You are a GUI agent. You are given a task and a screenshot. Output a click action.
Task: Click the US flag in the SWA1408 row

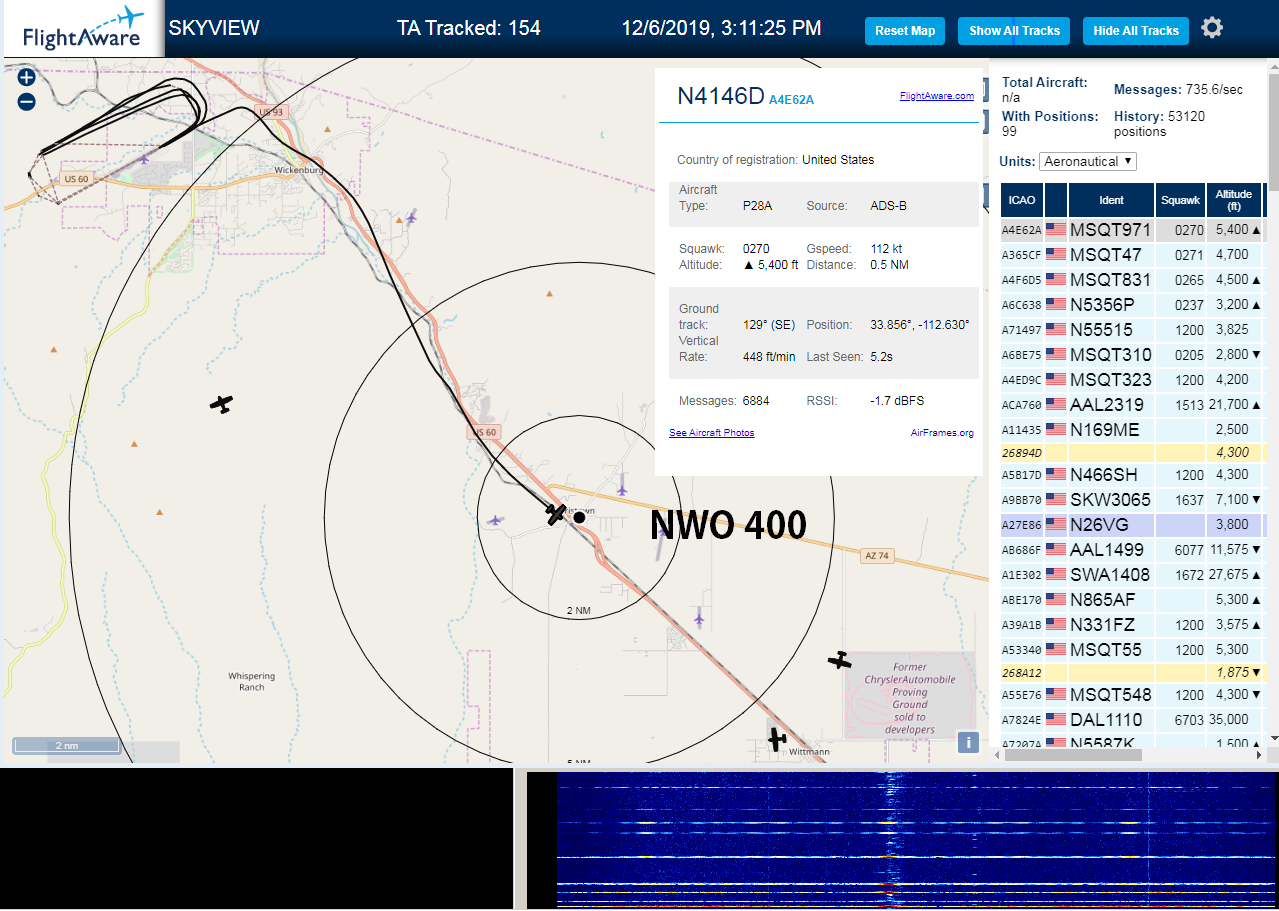click(x=1055, y=575)
